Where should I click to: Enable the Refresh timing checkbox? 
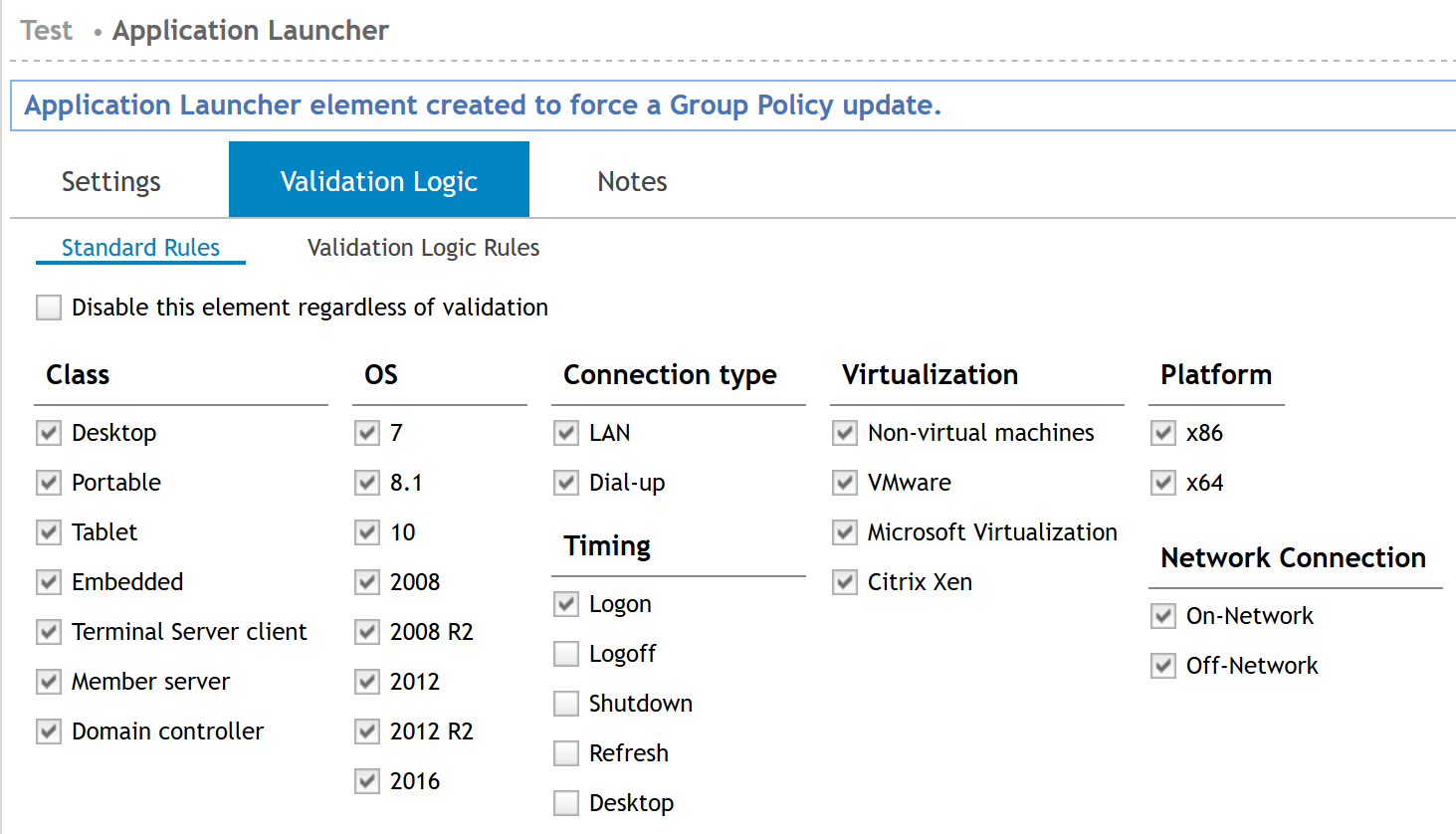pyautogui.click(x=565, y=752)
